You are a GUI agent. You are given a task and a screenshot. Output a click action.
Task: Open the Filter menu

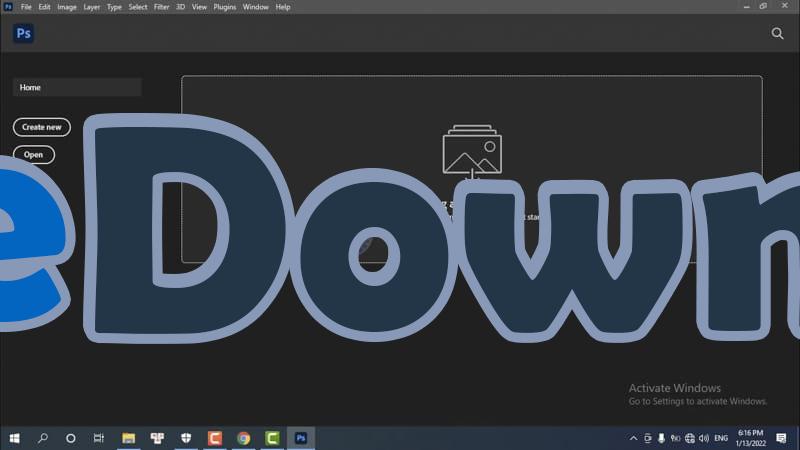click(x=161, y=7)
